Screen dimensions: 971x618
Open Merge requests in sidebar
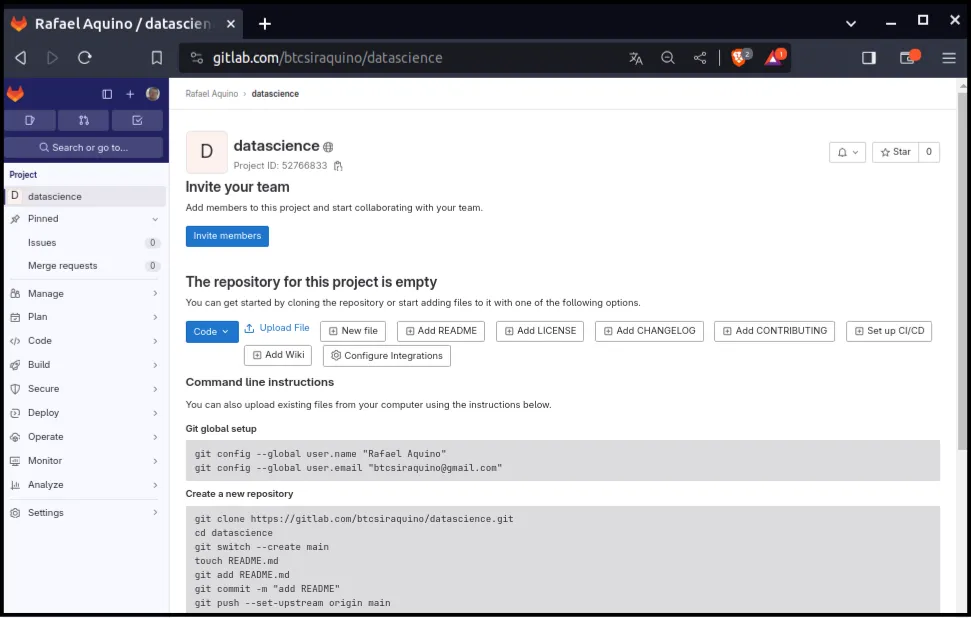click(85, 266)
